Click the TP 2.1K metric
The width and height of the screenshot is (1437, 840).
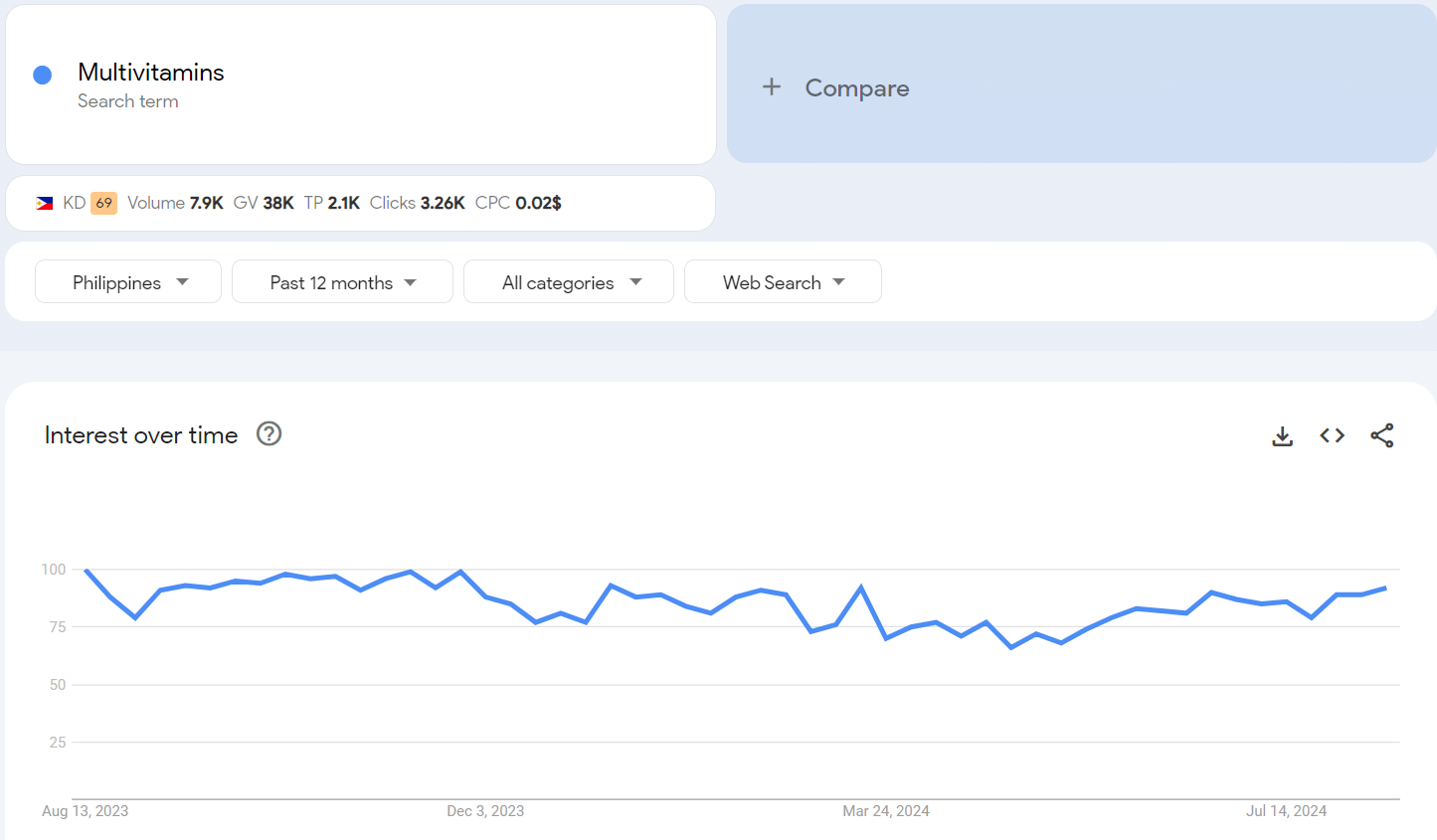[332, 203]
